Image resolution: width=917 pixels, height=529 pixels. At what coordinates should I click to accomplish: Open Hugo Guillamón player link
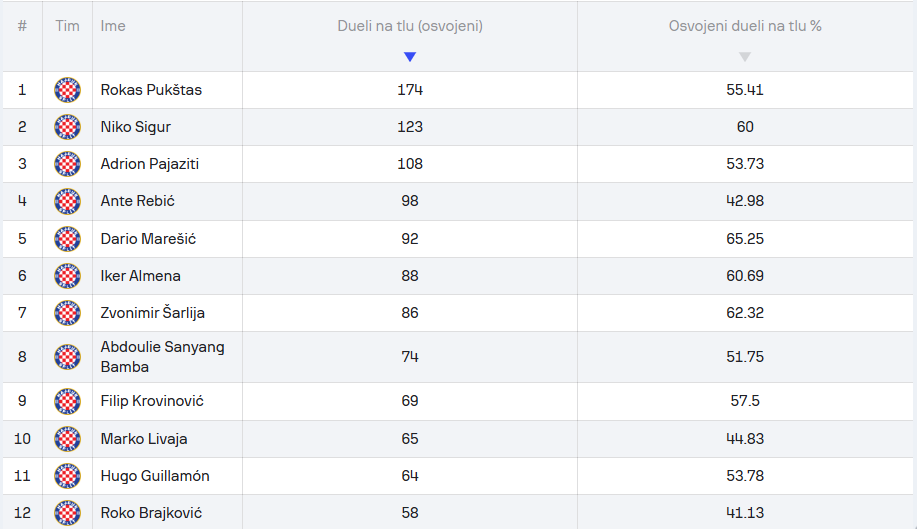(155, 476)
